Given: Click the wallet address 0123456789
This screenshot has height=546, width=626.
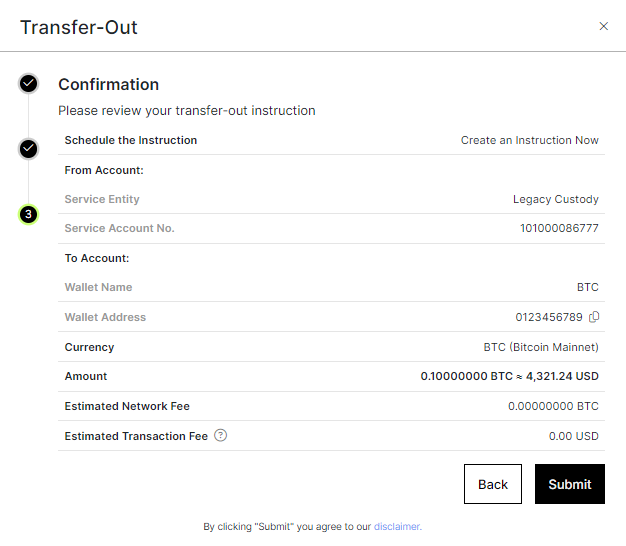Looking at the screenshot, I should tap(549, 317).
